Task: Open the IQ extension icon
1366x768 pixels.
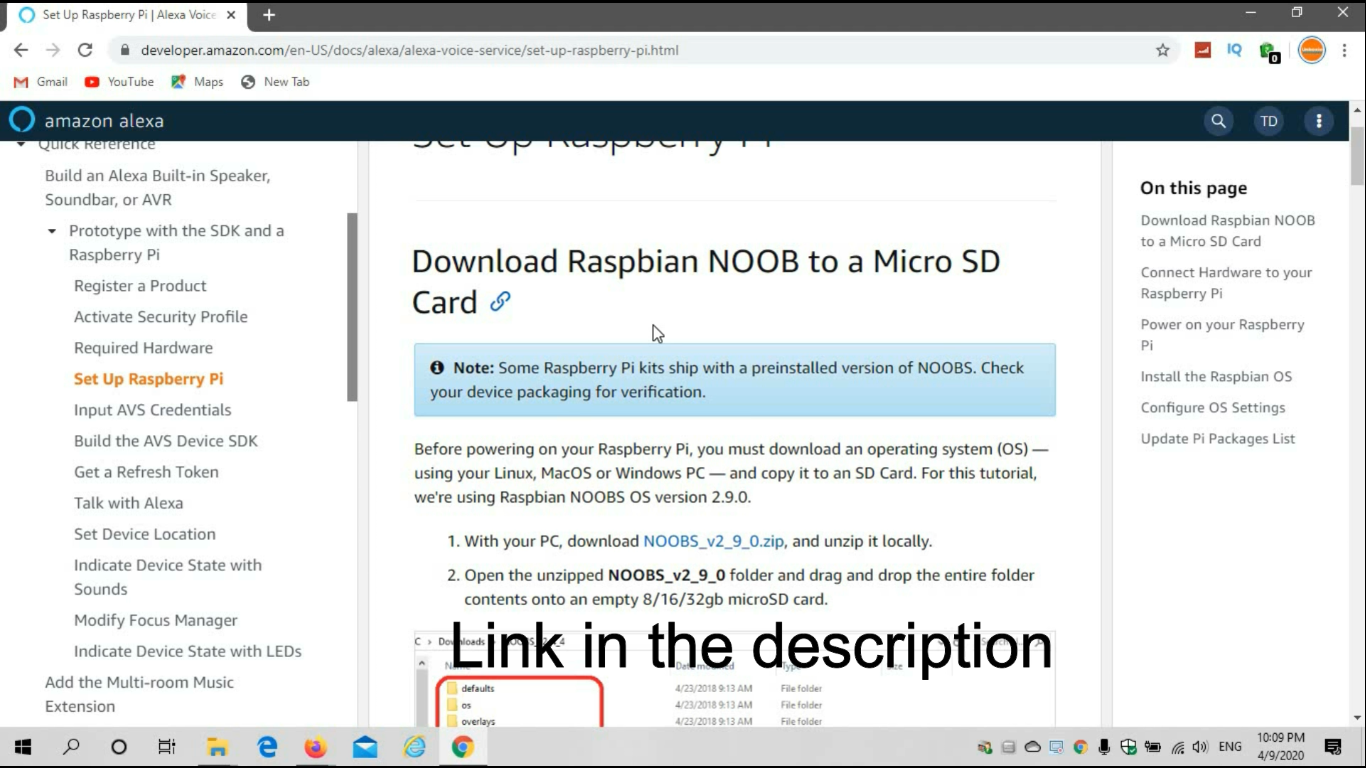Action: tap(1234, 50)
